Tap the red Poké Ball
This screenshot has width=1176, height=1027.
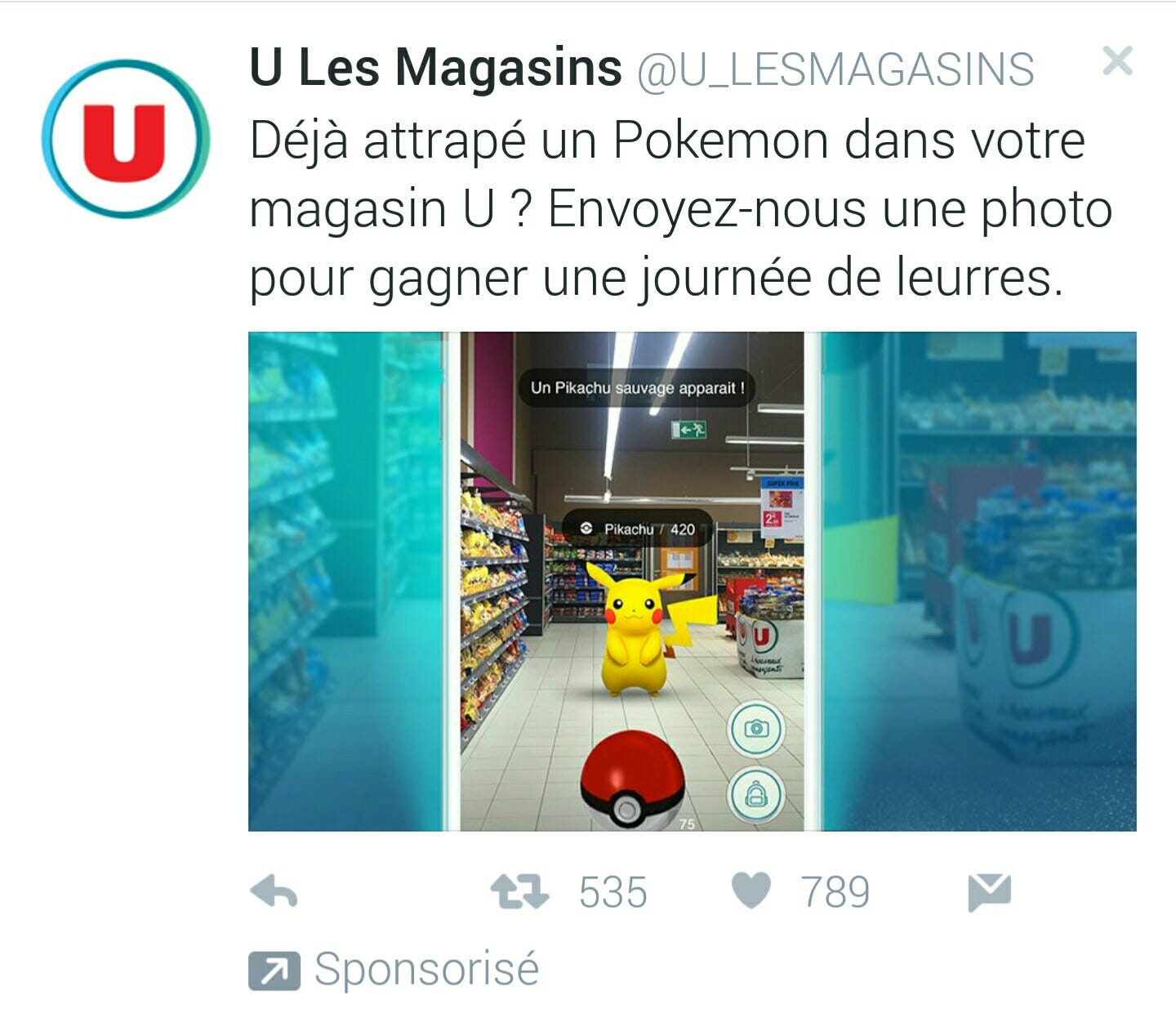[x=632, y=780]
